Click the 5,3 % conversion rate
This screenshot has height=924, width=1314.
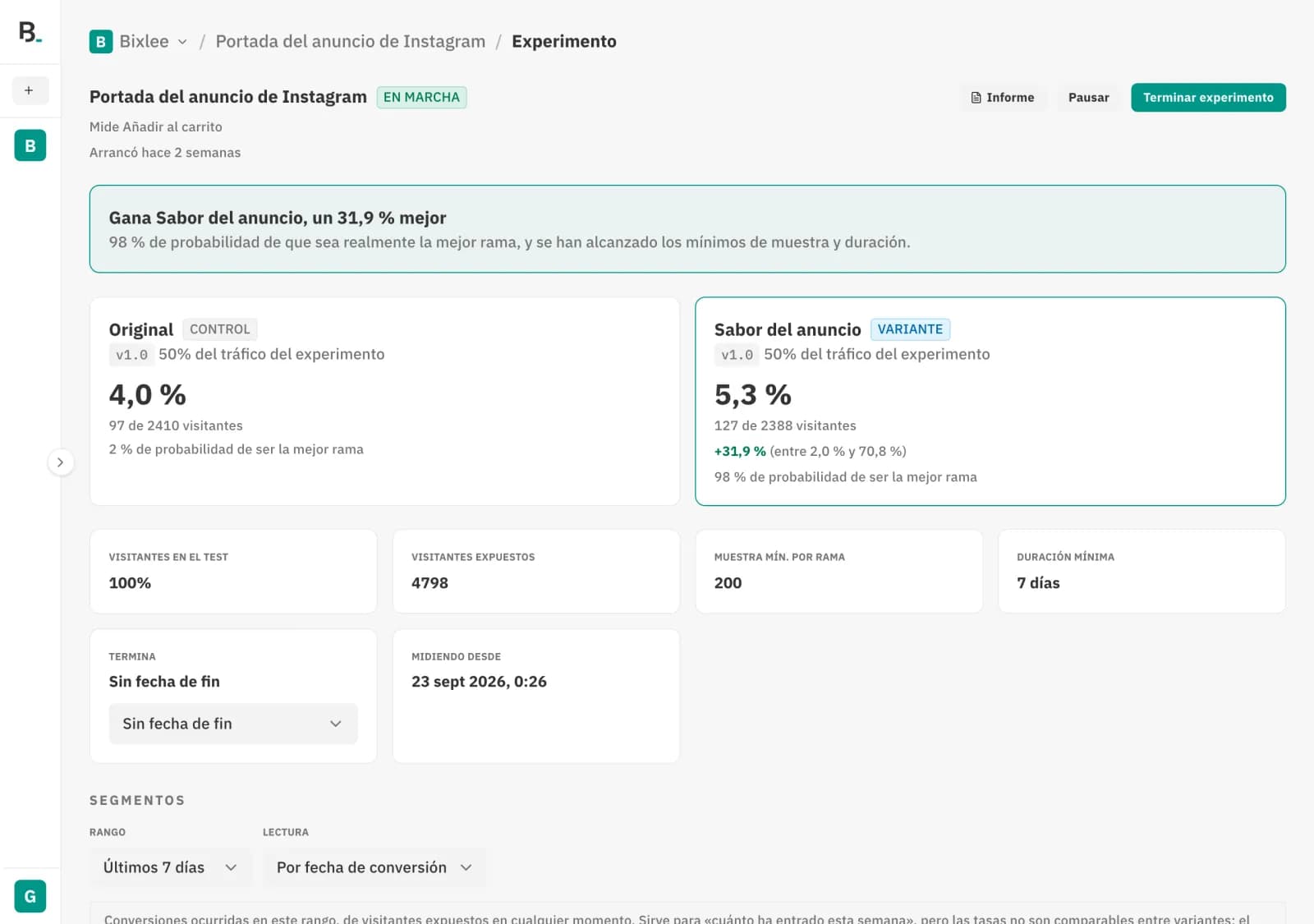pos(753,395)
